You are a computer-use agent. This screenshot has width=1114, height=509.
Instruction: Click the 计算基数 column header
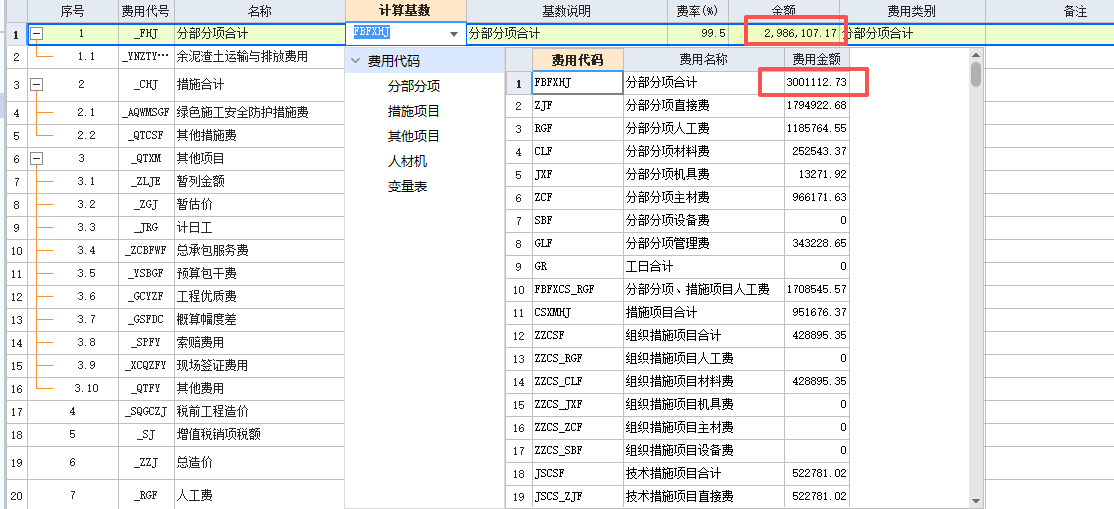click(x=405, y=11)
